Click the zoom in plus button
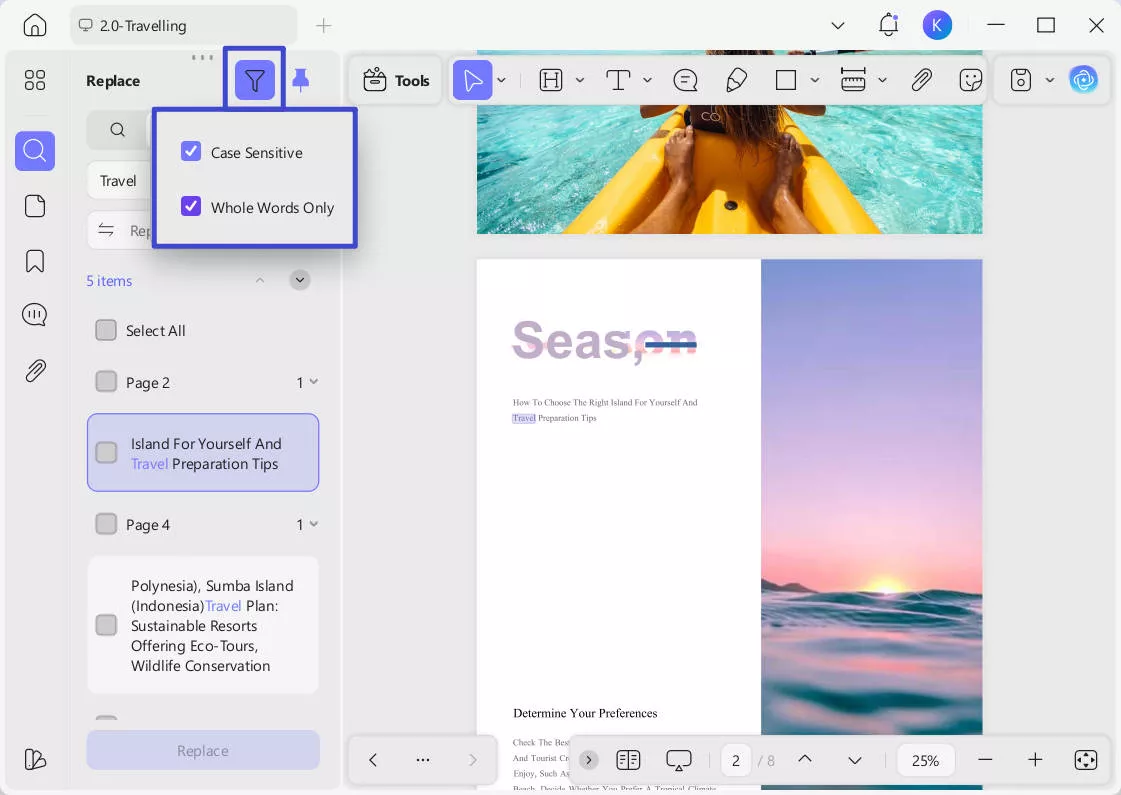Viewport: 1121px width, 795px height. [x=1035, y=760]
